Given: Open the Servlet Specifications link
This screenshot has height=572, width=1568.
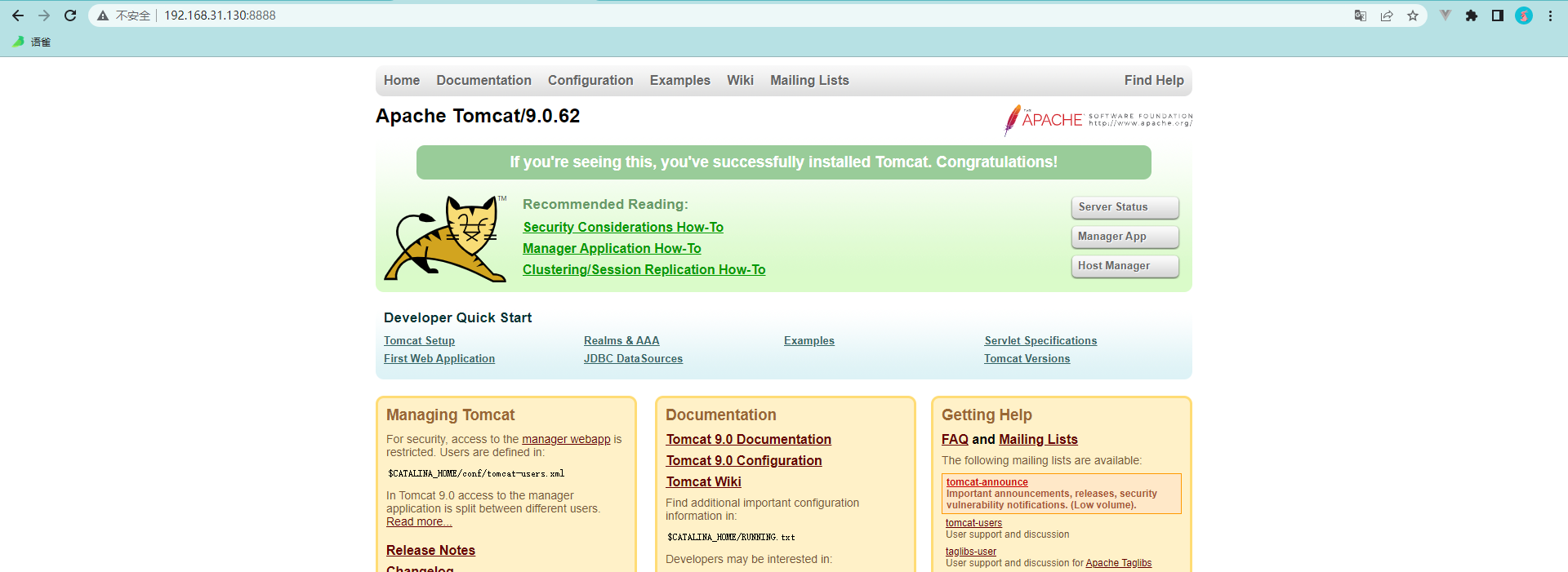Looking at the screenshot, I should [1040, 340].
